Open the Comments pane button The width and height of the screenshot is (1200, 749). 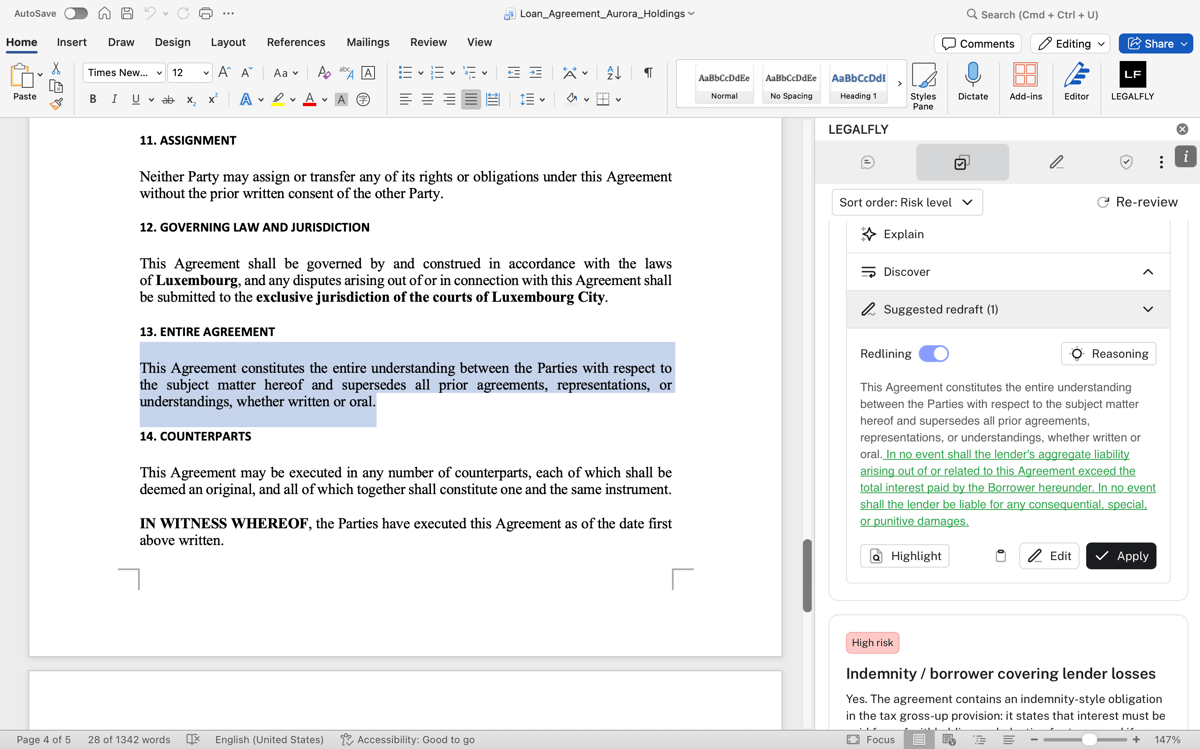978,44
